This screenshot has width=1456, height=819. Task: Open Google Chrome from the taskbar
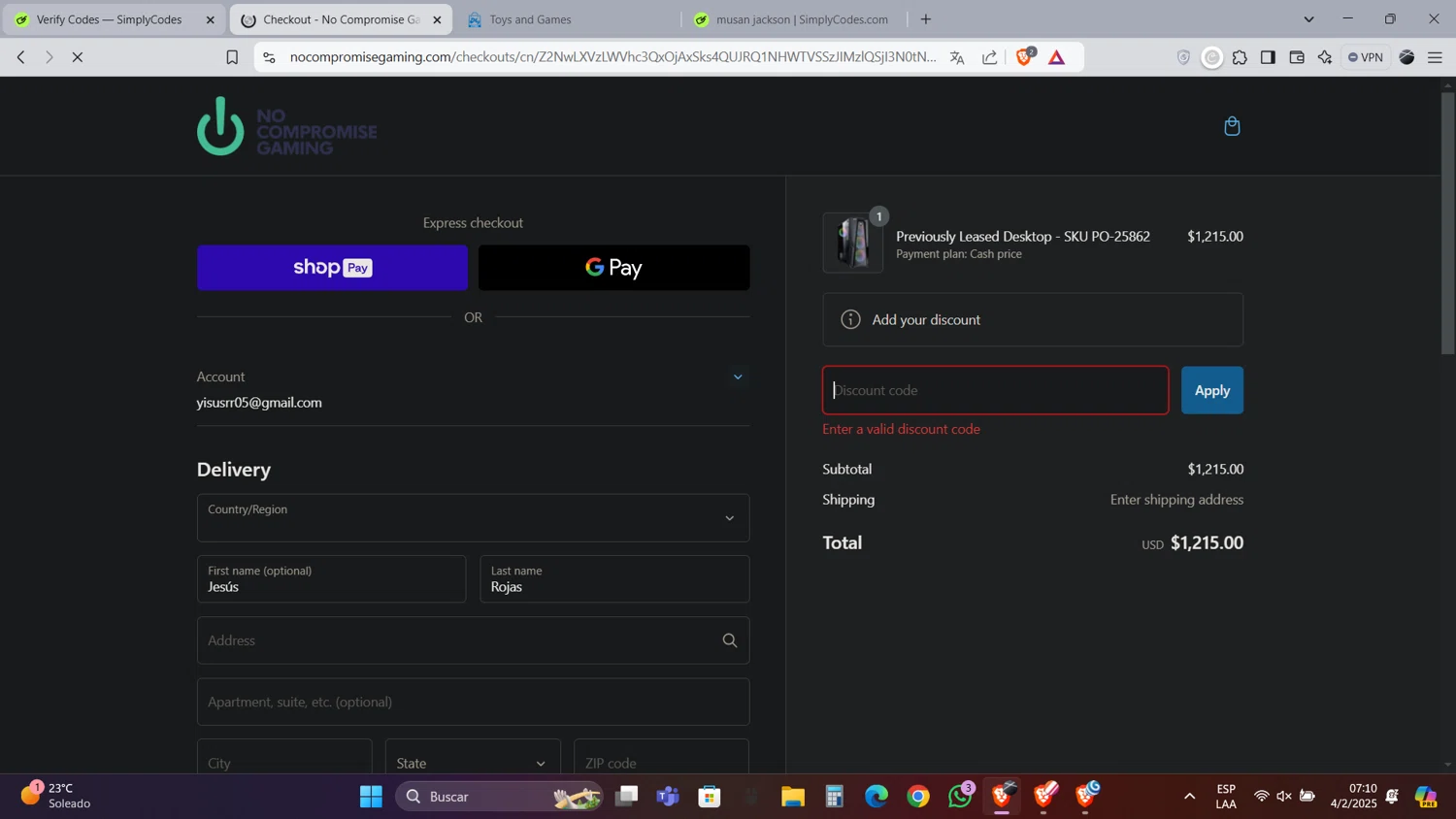point(918,797)
